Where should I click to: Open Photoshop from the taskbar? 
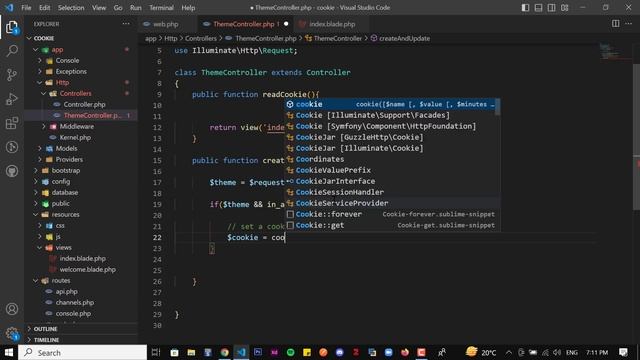pos(258,352)
